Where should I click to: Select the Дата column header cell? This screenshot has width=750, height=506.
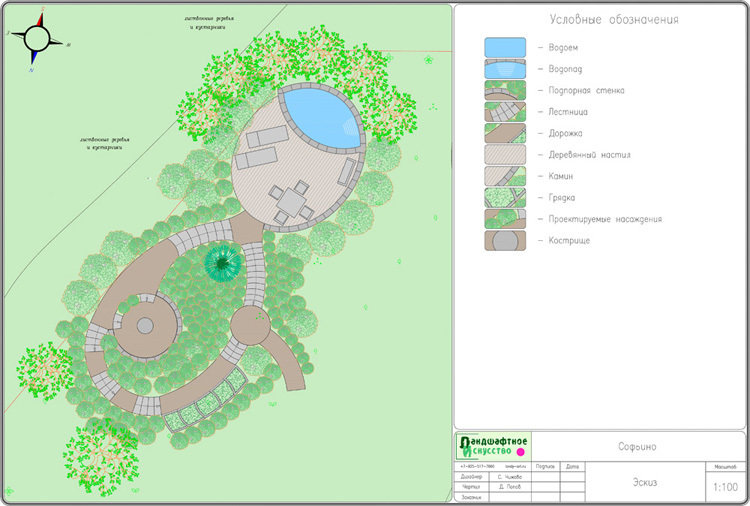tap(572, 466)
